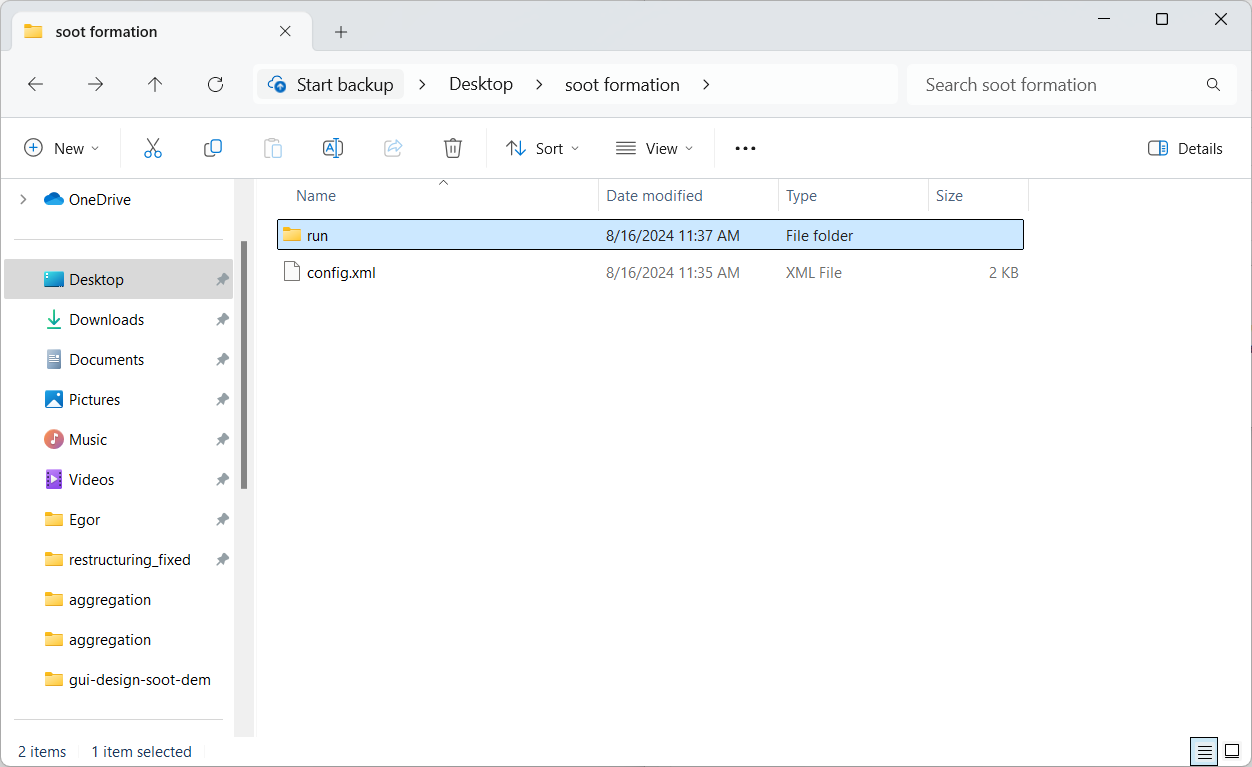Sort by Type column header
The height and width of the screenshot is (767, 1252).
802,196
